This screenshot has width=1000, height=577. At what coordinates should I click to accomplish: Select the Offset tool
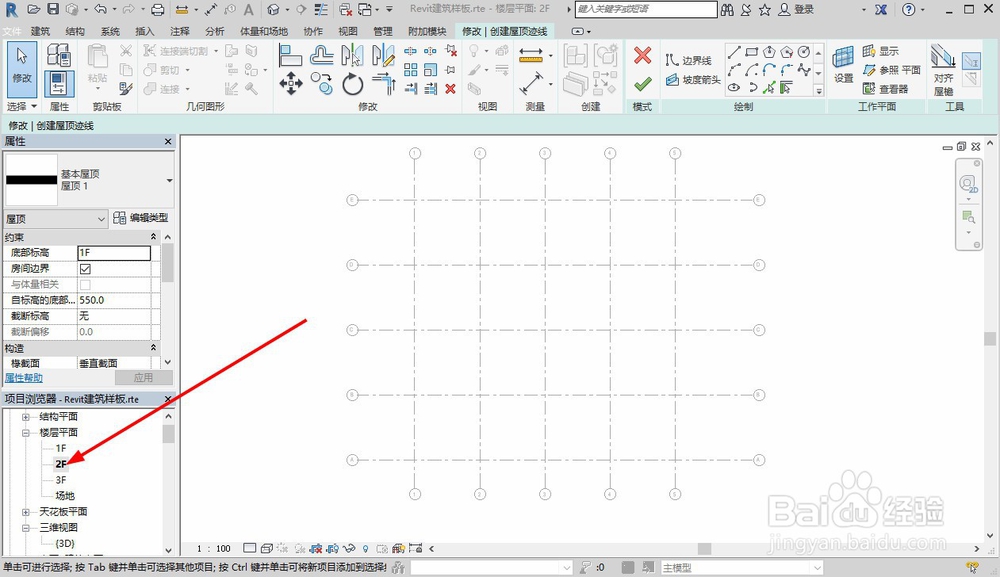tap(321, 55)
